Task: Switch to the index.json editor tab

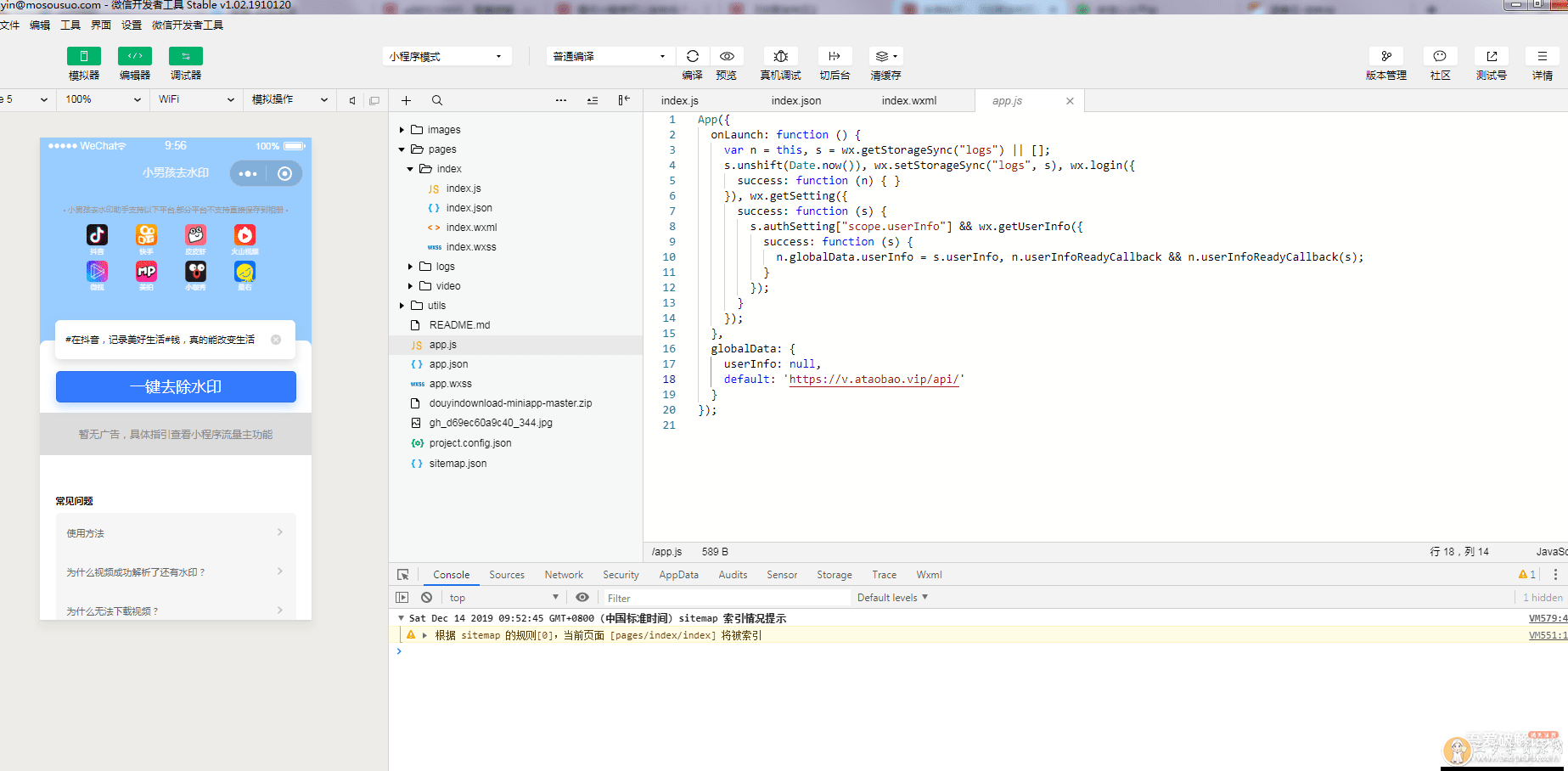Action: point(795,101)
